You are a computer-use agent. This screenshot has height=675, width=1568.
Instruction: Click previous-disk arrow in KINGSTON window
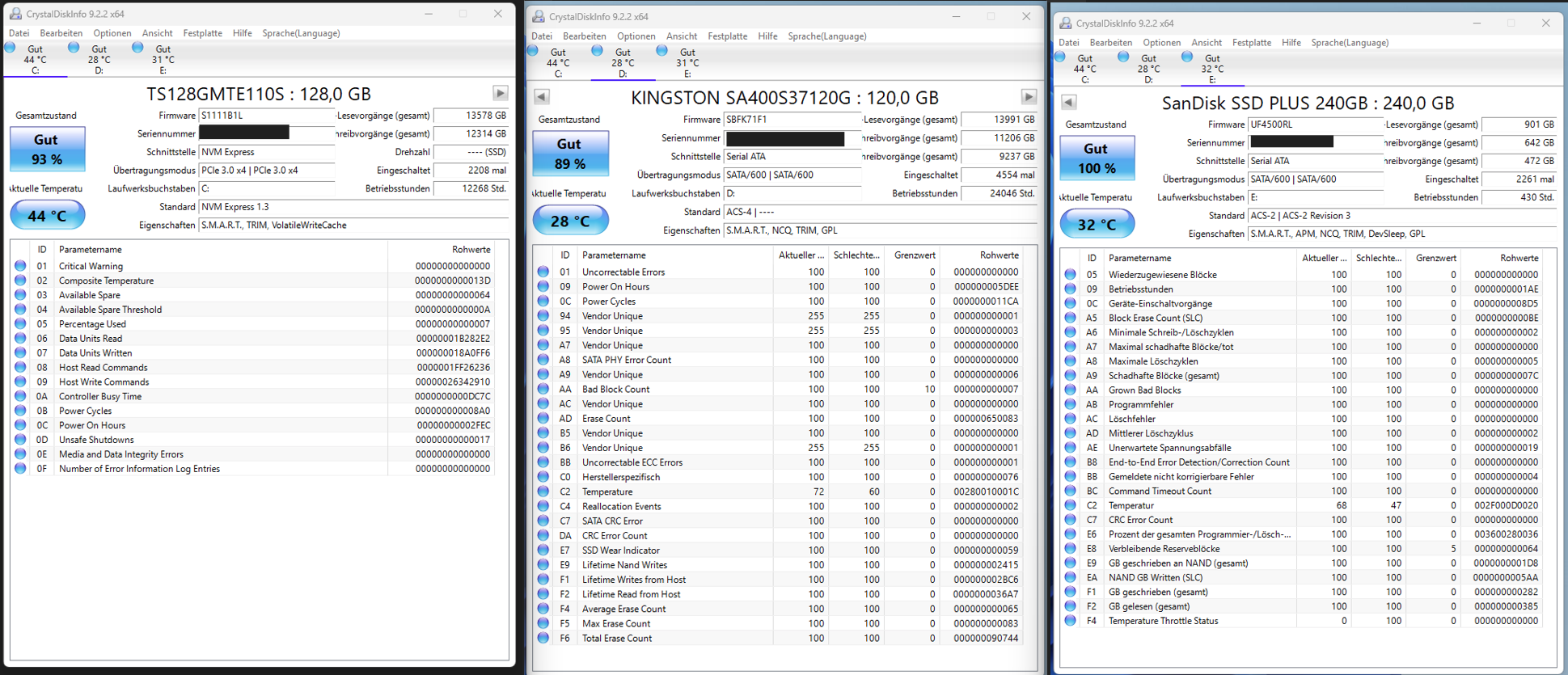tap(542, 97)
